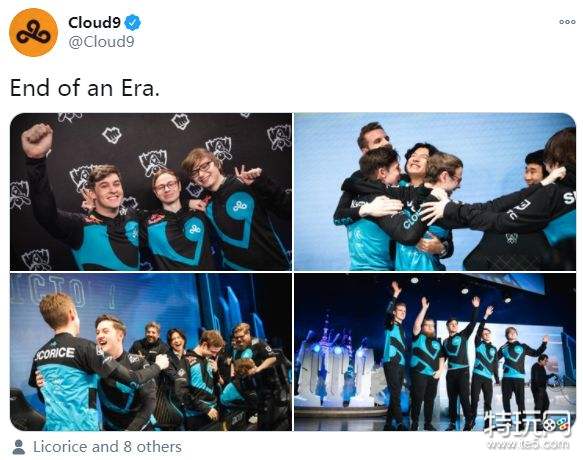Open the Cloud9 profile avatar
Screen dimensions: 583x460
pos(33,32)
